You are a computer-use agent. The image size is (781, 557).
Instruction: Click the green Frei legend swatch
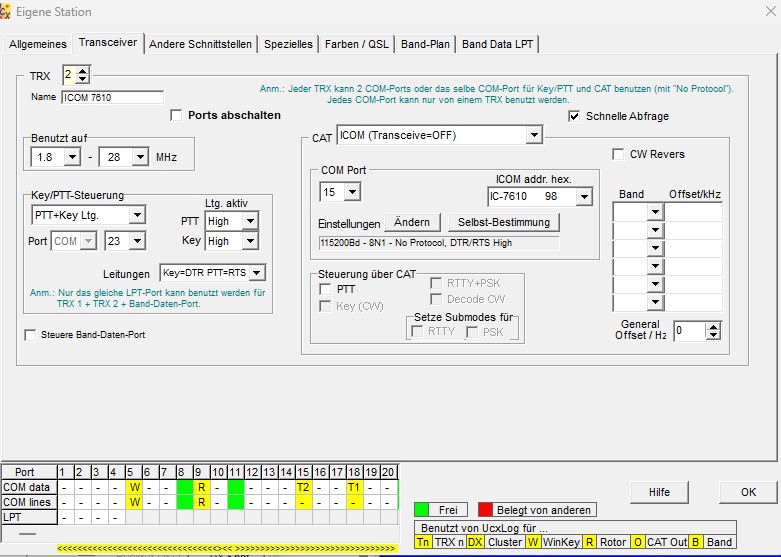click(x=423, y=510)
